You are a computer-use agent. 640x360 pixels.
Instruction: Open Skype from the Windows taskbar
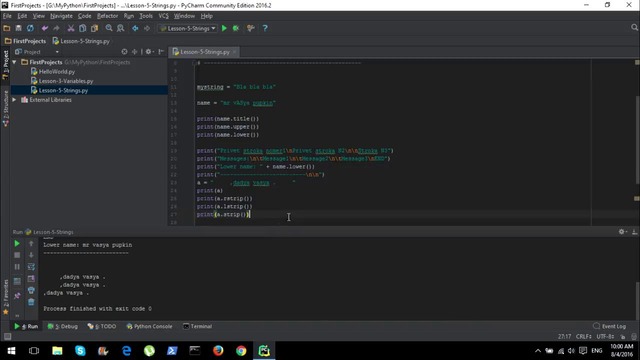(x=80, y=350)
